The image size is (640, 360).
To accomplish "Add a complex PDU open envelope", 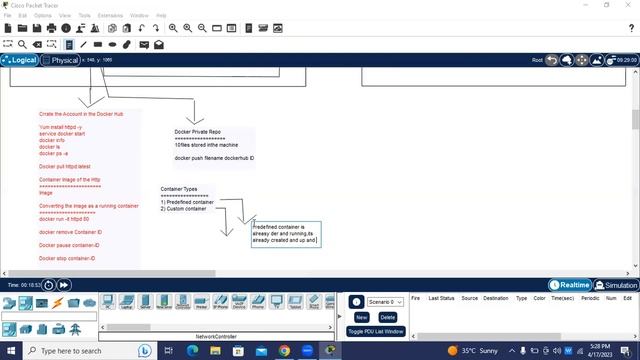I will (159, 44).
